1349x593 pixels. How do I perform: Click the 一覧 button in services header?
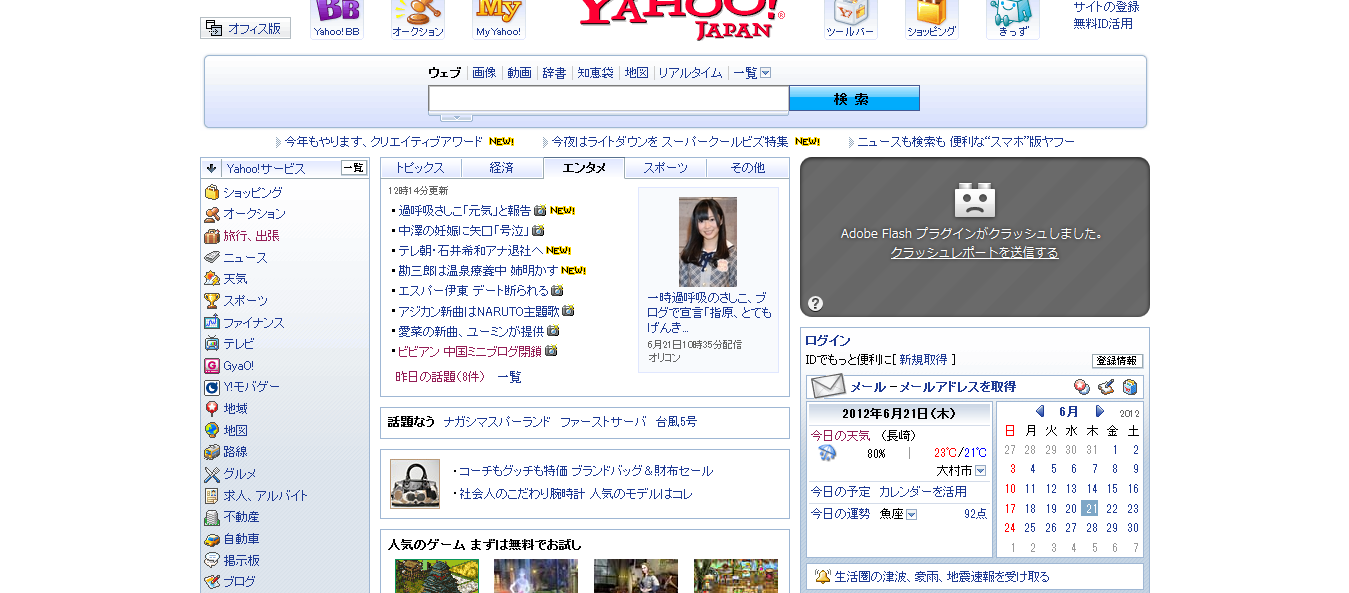pos(354,168)
